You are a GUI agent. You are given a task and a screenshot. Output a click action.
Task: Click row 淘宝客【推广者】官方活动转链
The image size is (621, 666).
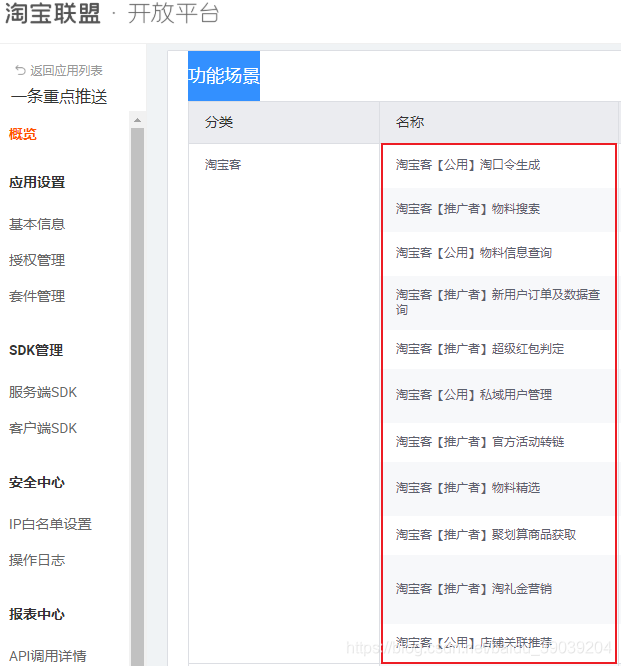click(x=499, y=442)
